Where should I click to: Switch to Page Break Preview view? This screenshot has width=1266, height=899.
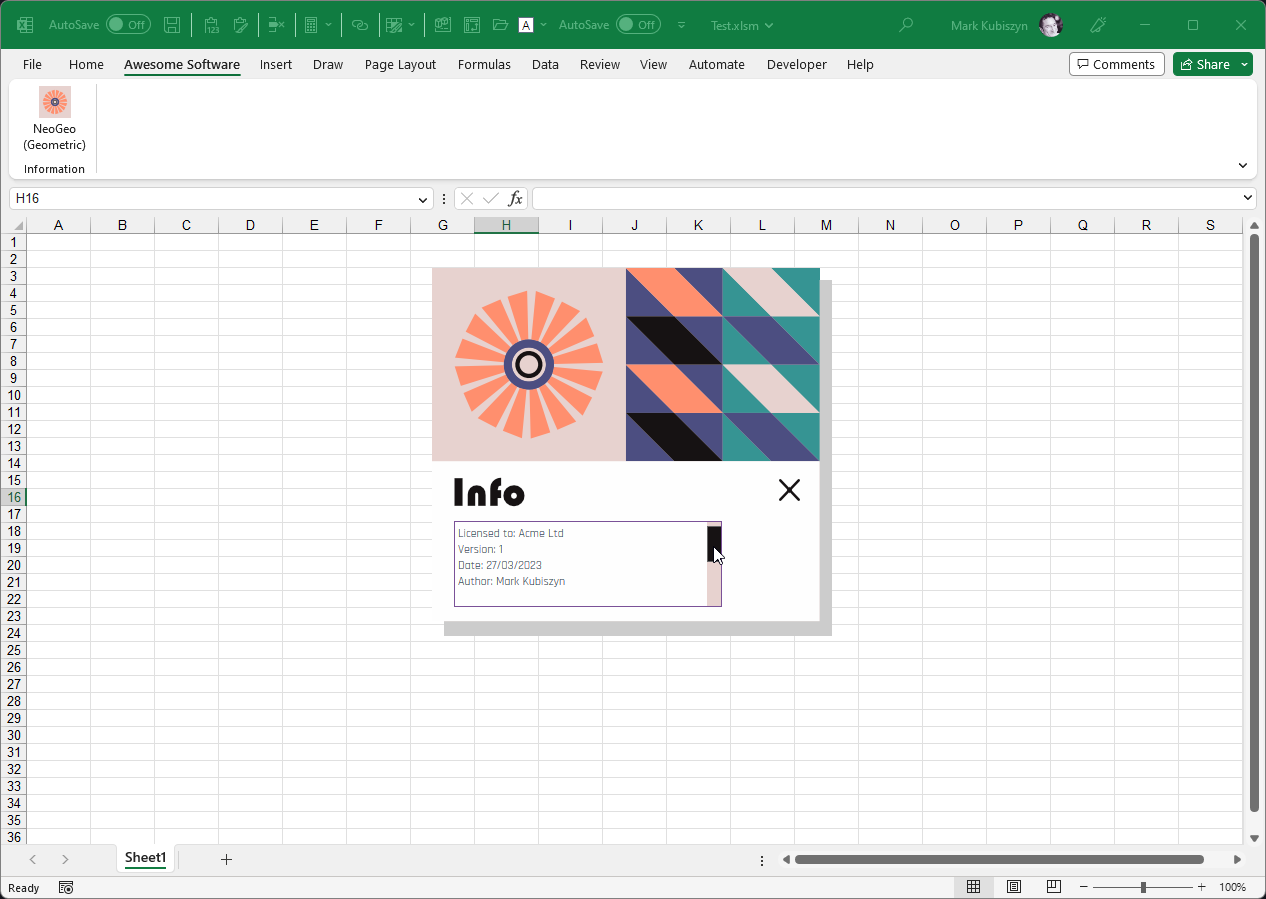1053,887
